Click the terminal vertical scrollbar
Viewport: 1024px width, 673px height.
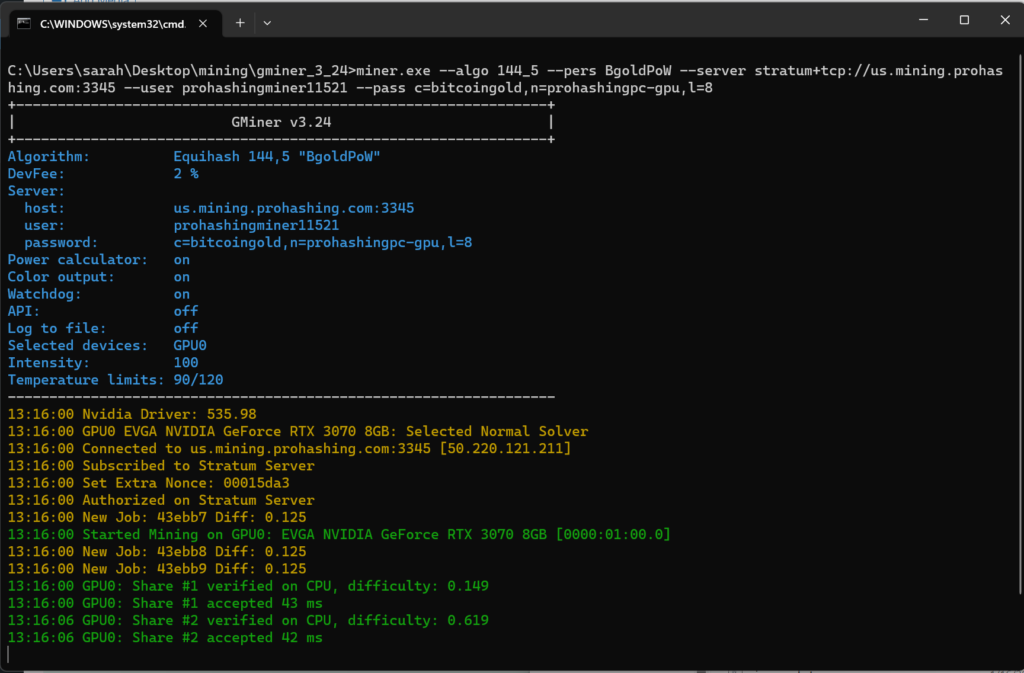(x=1020, y=326)
